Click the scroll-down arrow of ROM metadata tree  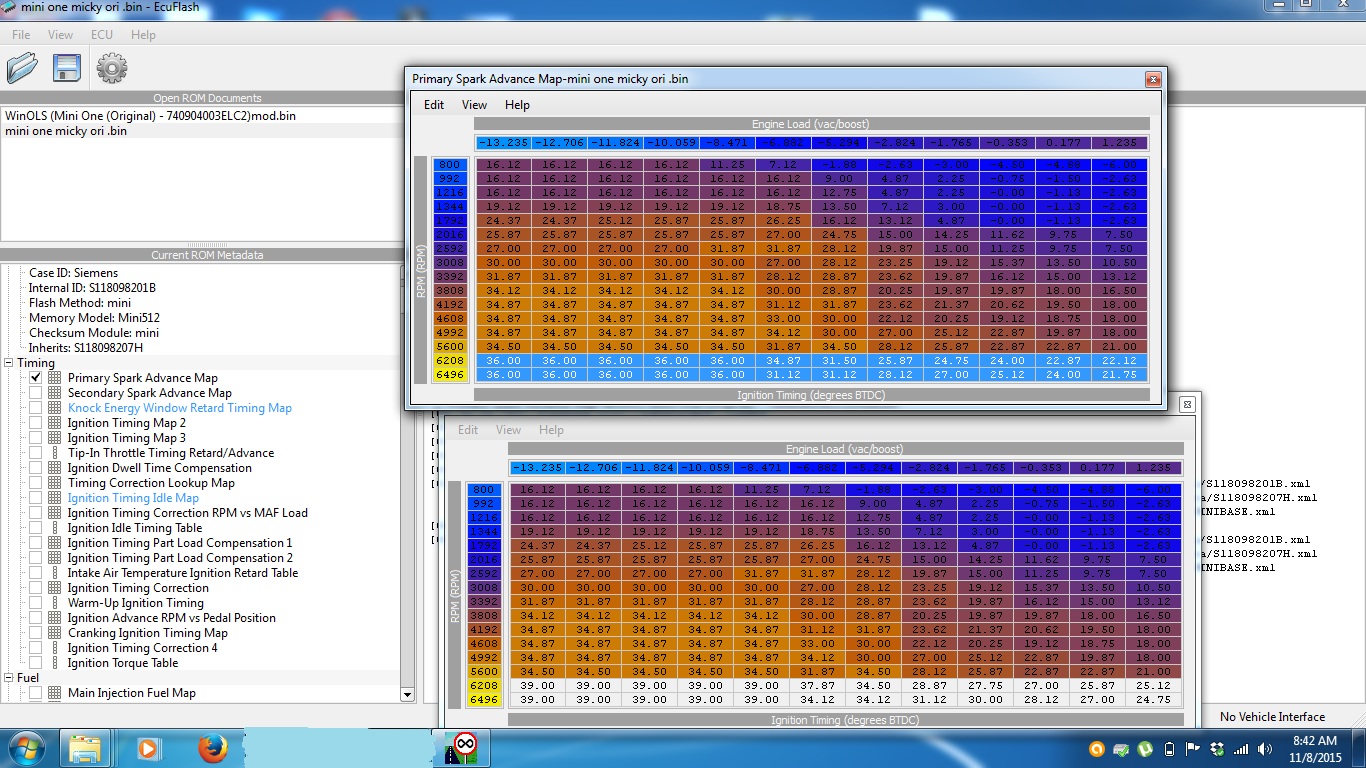click(407, 694)
